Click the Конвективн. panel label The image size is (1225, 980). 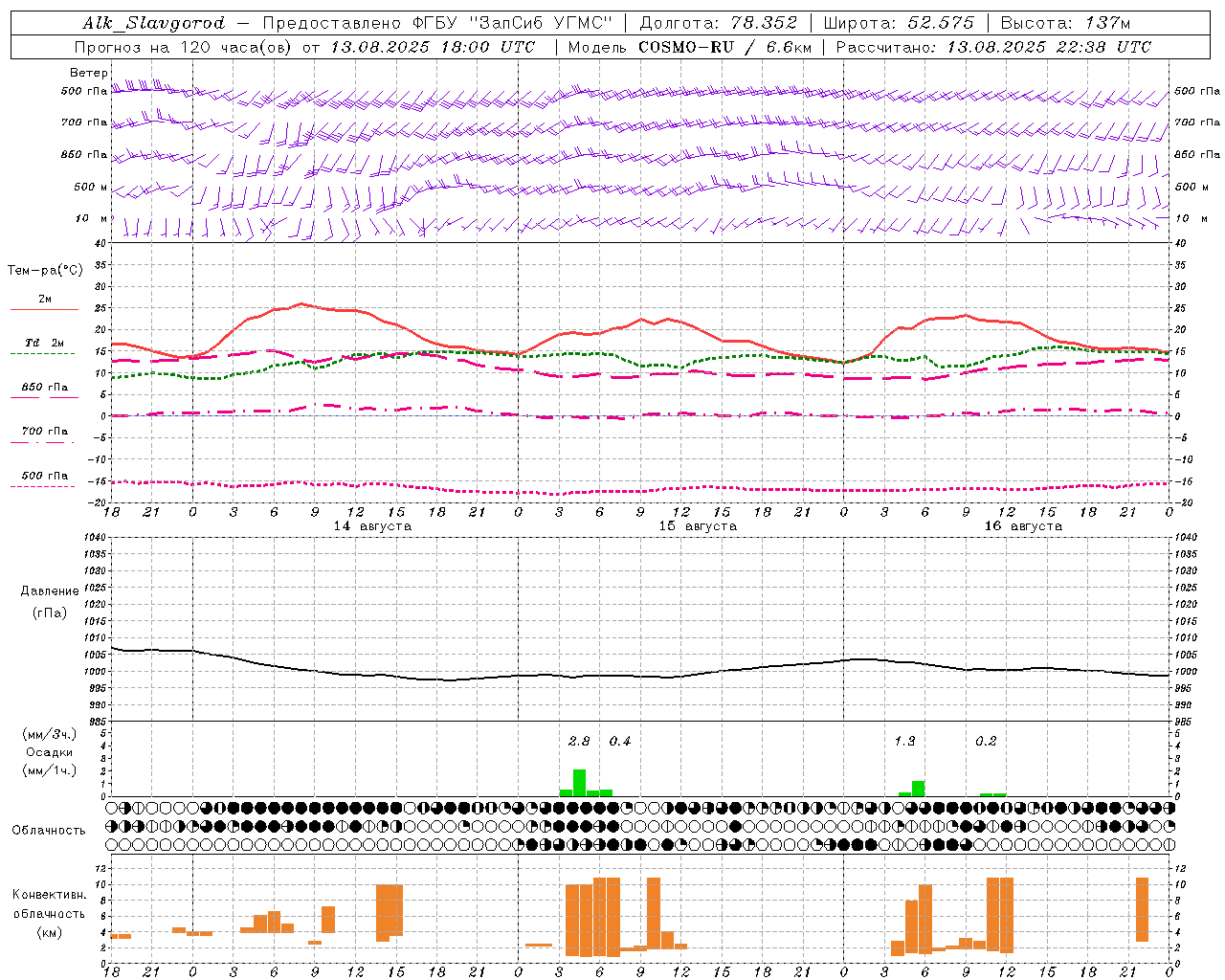tap(50, 895)
